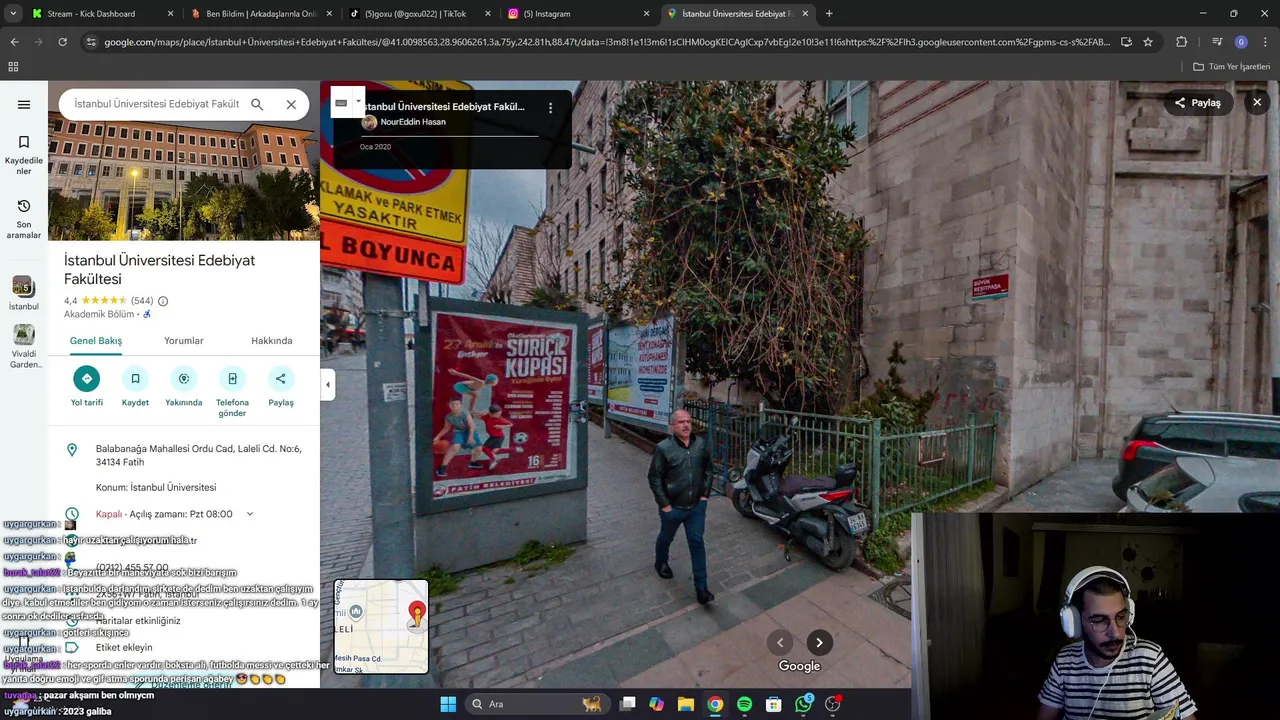Open WhatsApp from the taskbar
The height and width of the screenshot is (720, 1280).
804,704
